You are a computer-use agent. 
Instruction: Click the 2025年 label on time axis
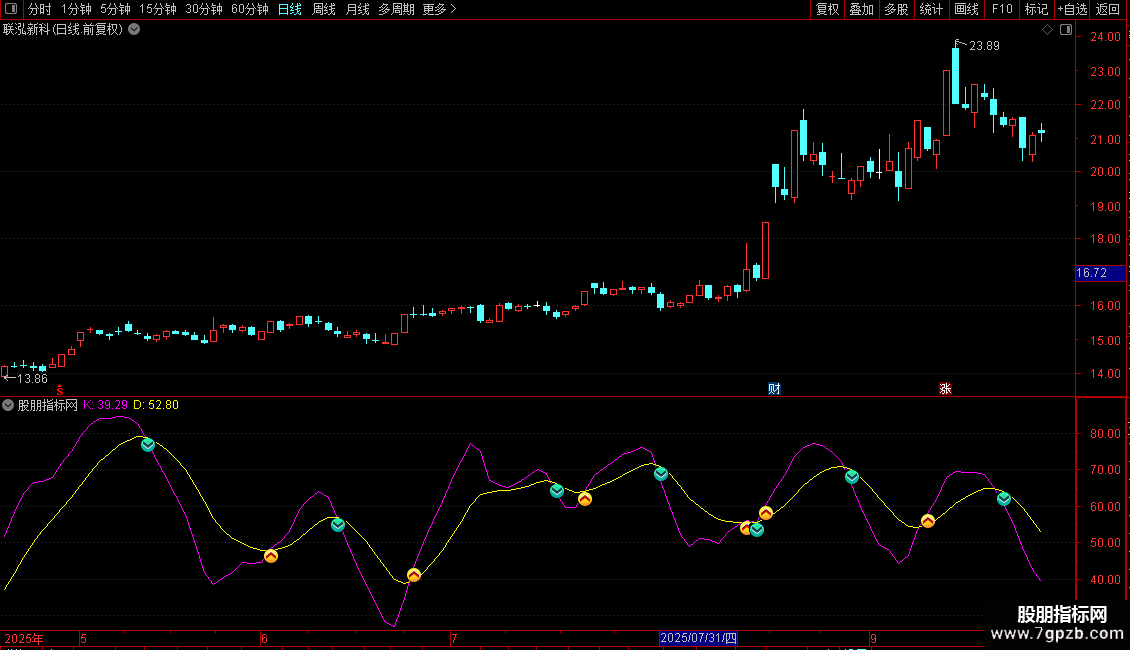tap(24, 638)
